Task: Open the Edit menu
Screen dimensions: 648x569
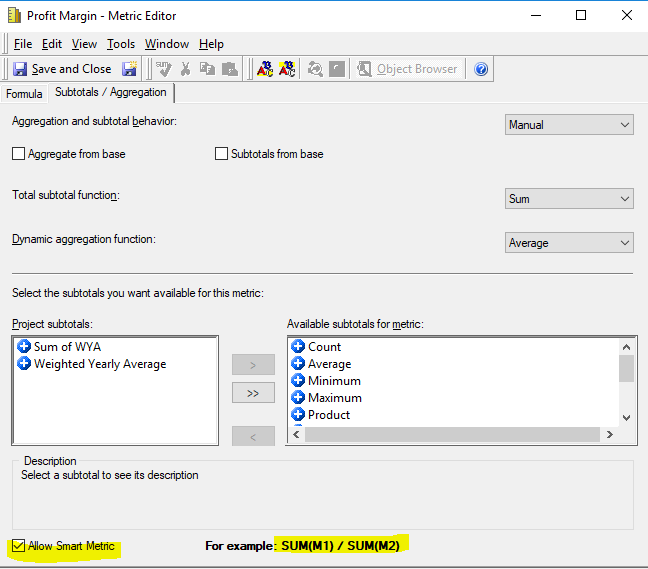Action: (x=52, y=44)
